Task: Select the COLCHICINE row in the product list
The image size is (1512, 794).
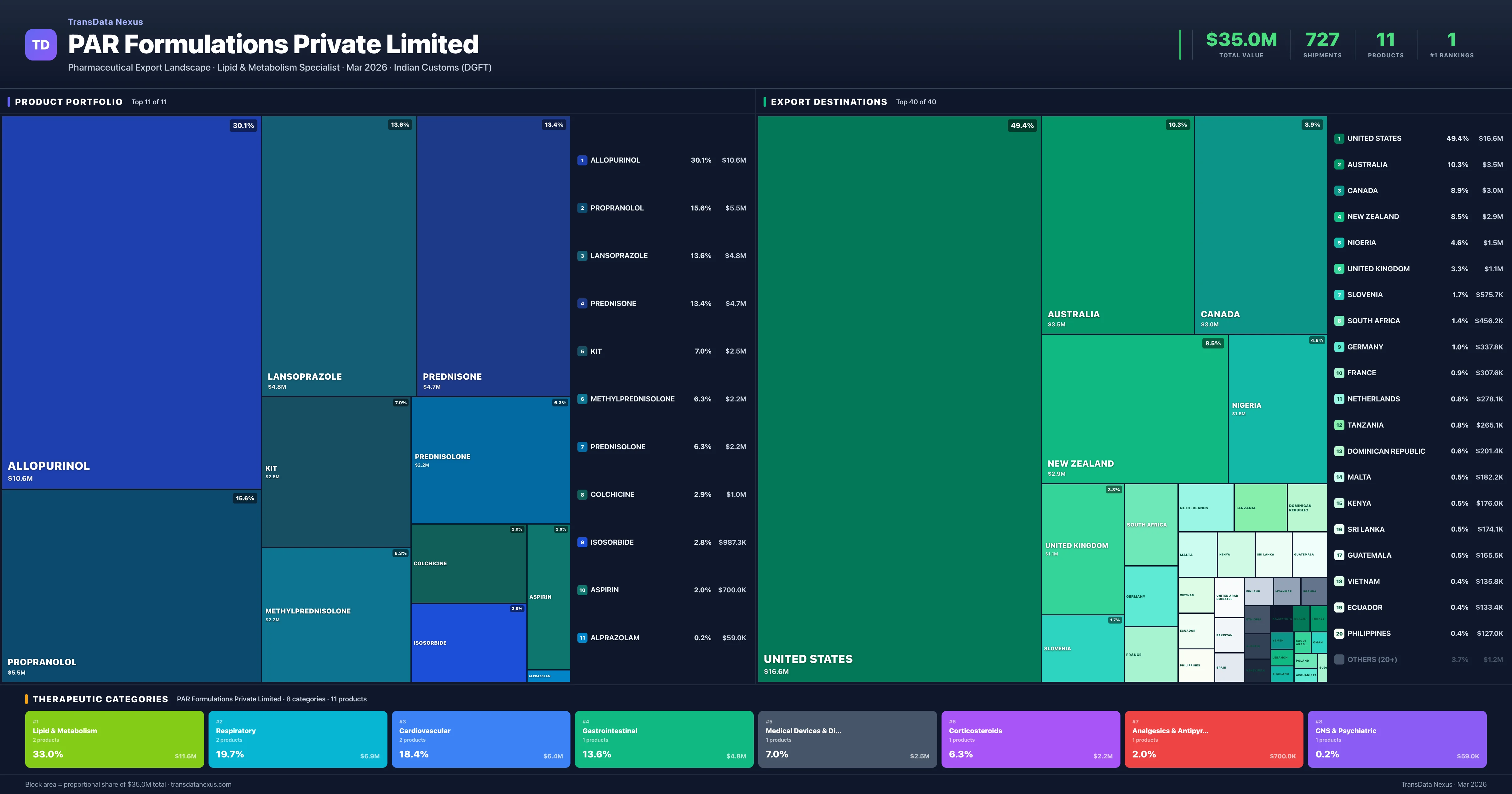Action: point(661,494)
